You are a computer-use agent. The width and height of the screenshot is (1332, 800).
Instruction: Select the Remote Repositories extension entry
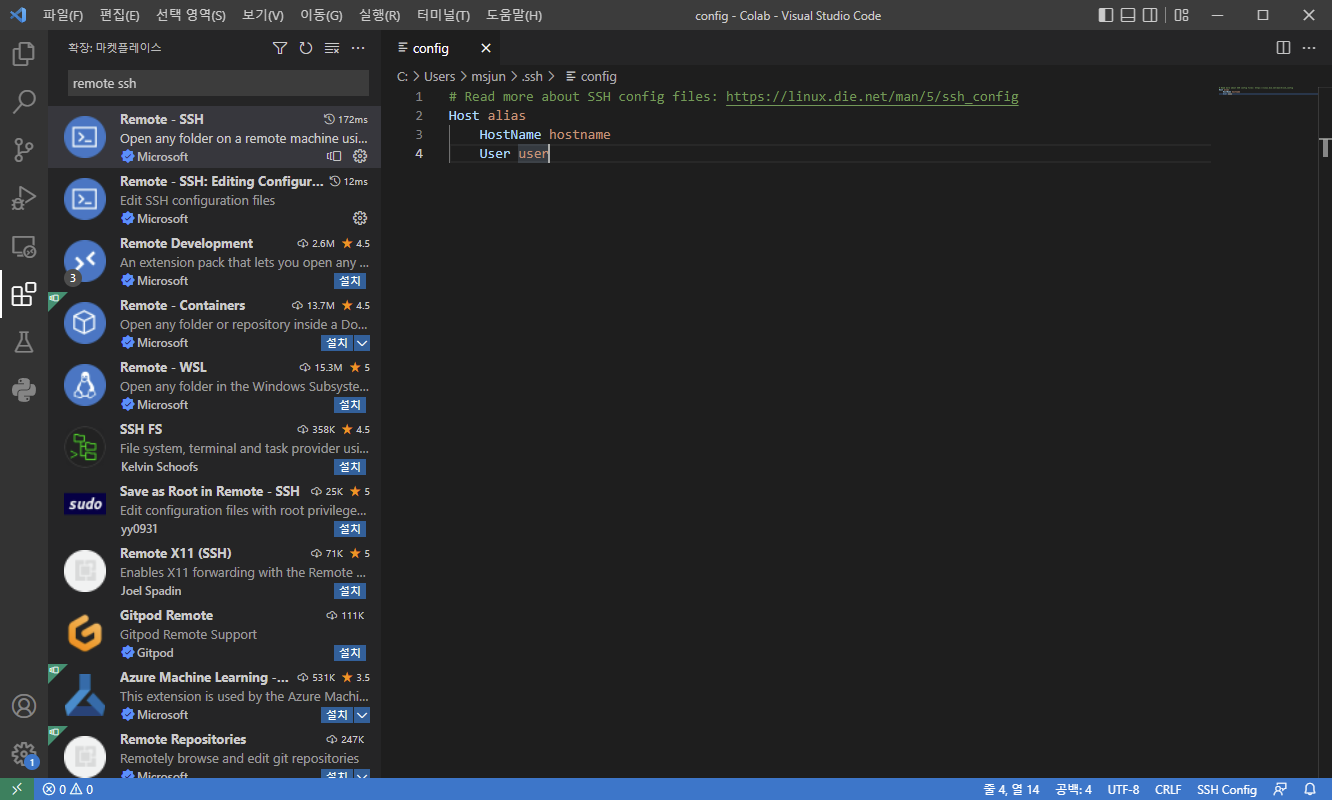tap(214, 754)
